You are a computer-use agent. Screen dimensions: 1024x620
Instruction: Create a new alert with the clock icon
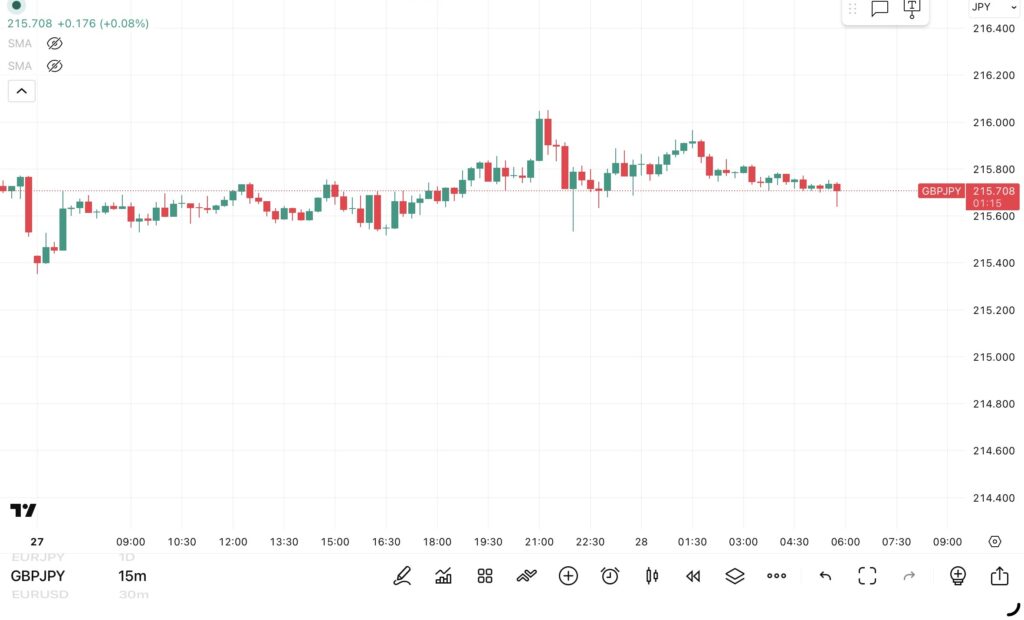610,576
